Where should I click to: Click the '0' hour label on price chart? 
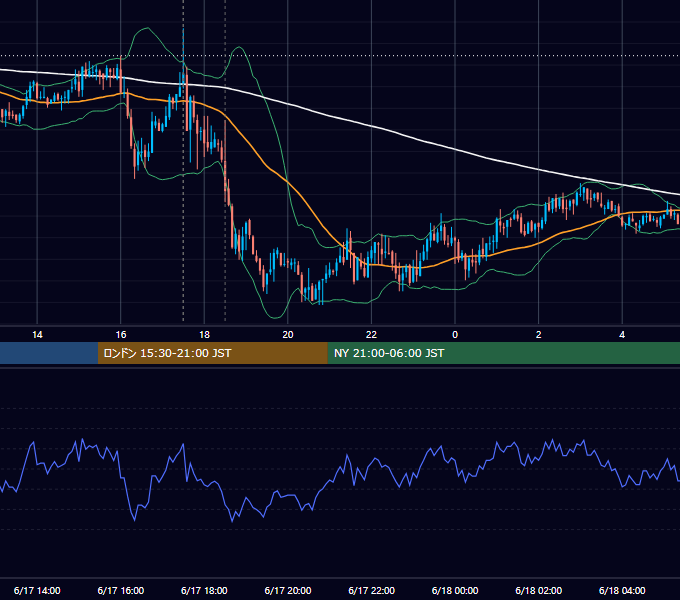[x=455, y=335]
